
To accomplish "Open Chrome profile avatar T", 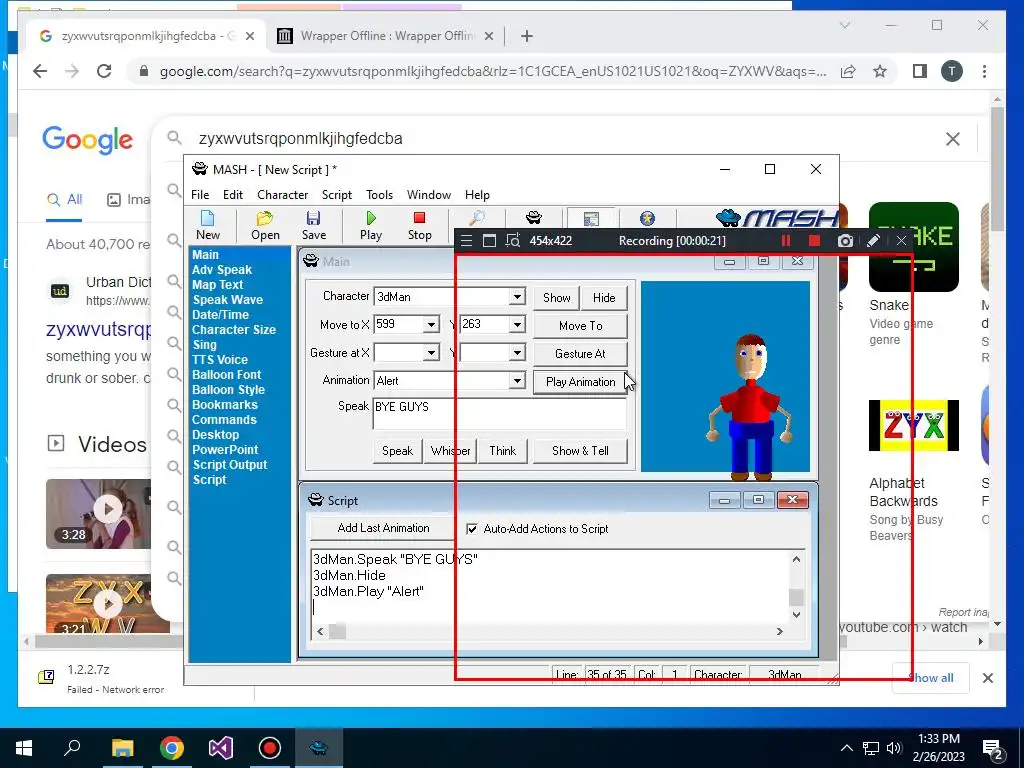I will tap(952, 71).
